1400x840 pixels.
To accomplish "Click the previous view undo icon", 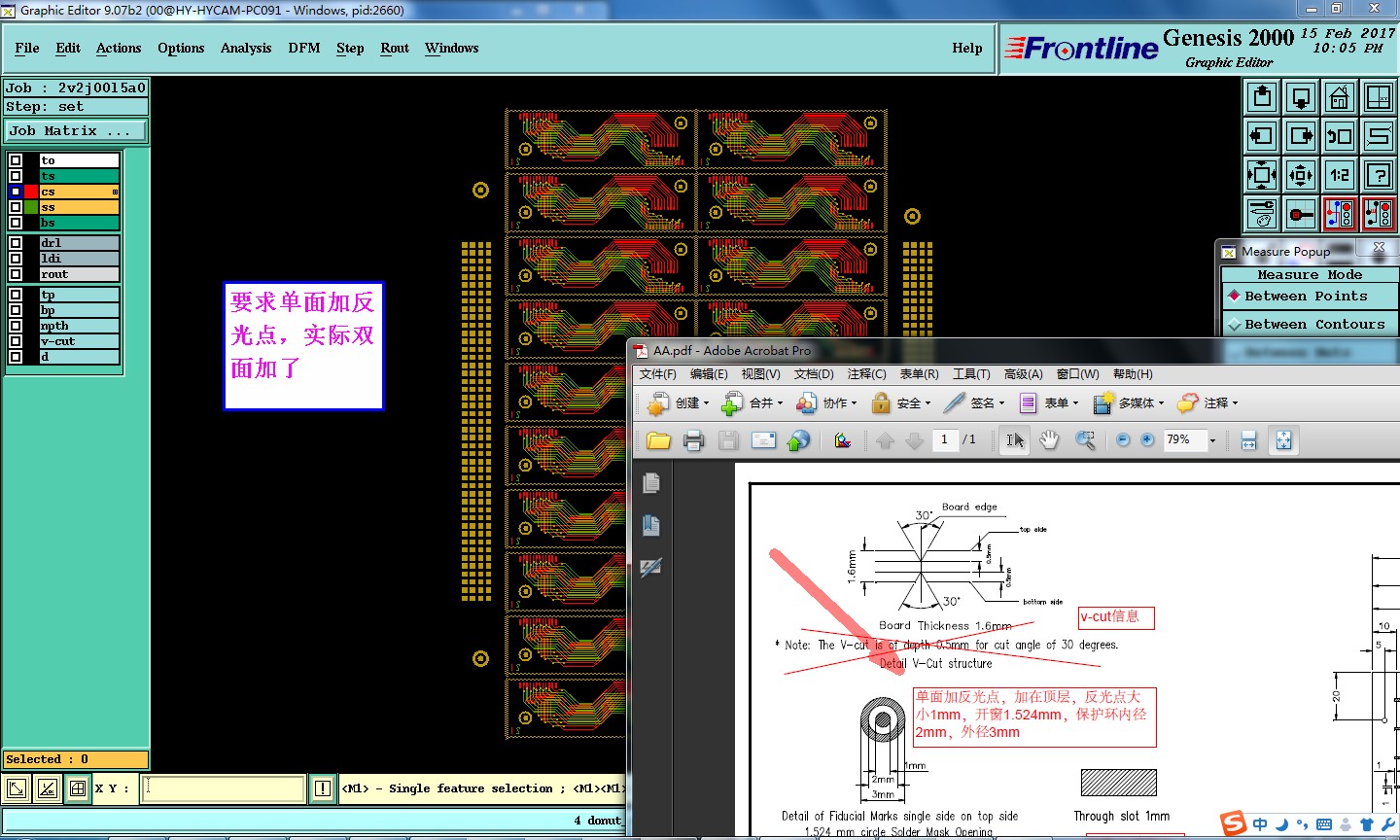I will 1340,136.
